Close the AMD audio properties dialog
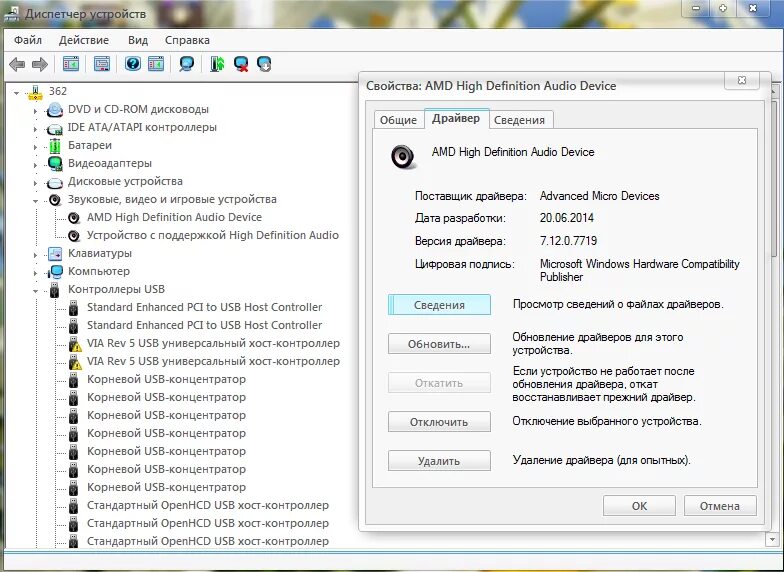This screenshot has height=572, width=784. click(742, 80)
